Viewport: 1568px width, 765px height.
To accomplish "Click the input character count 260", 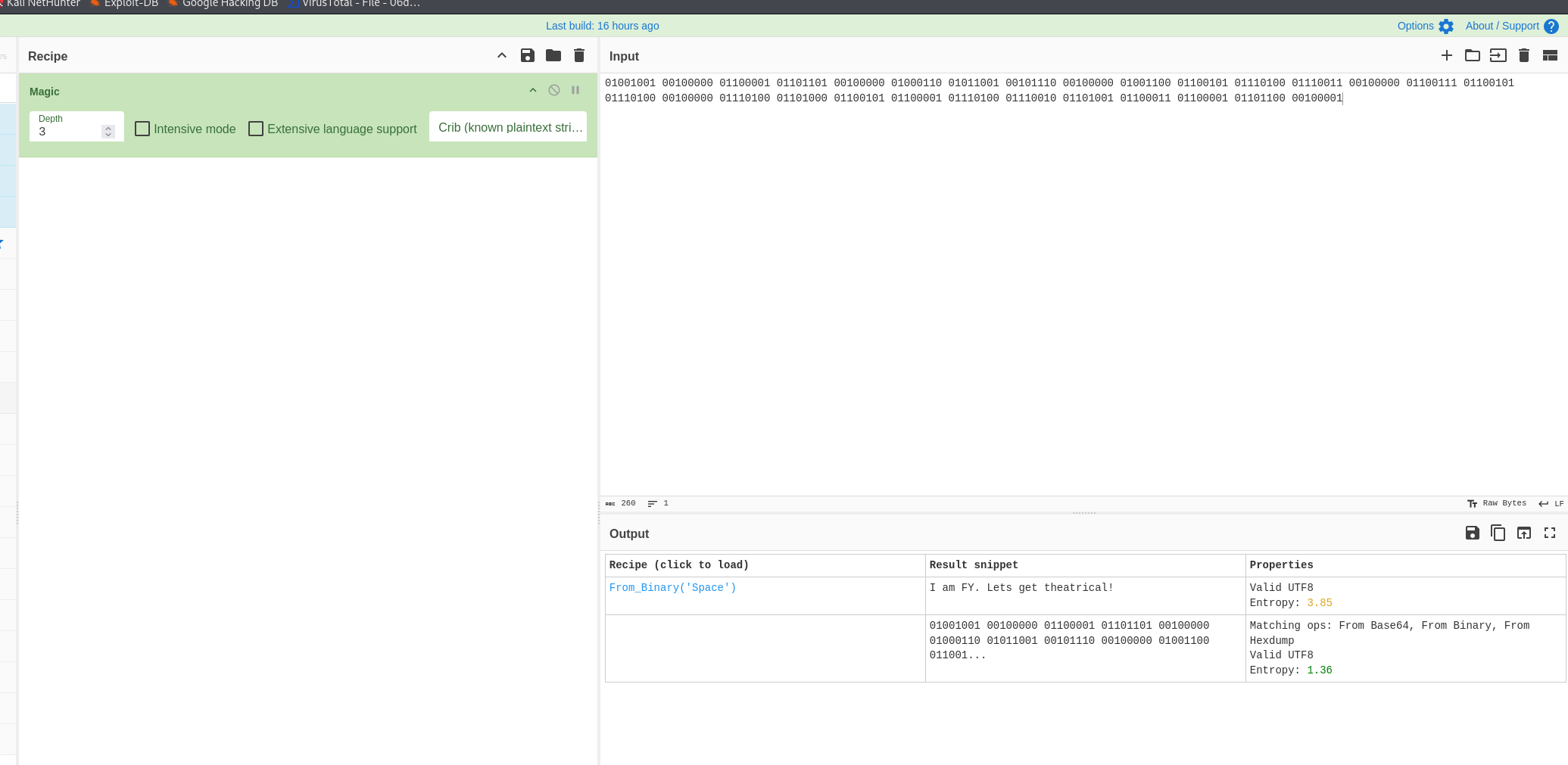I will click(621, 503).
